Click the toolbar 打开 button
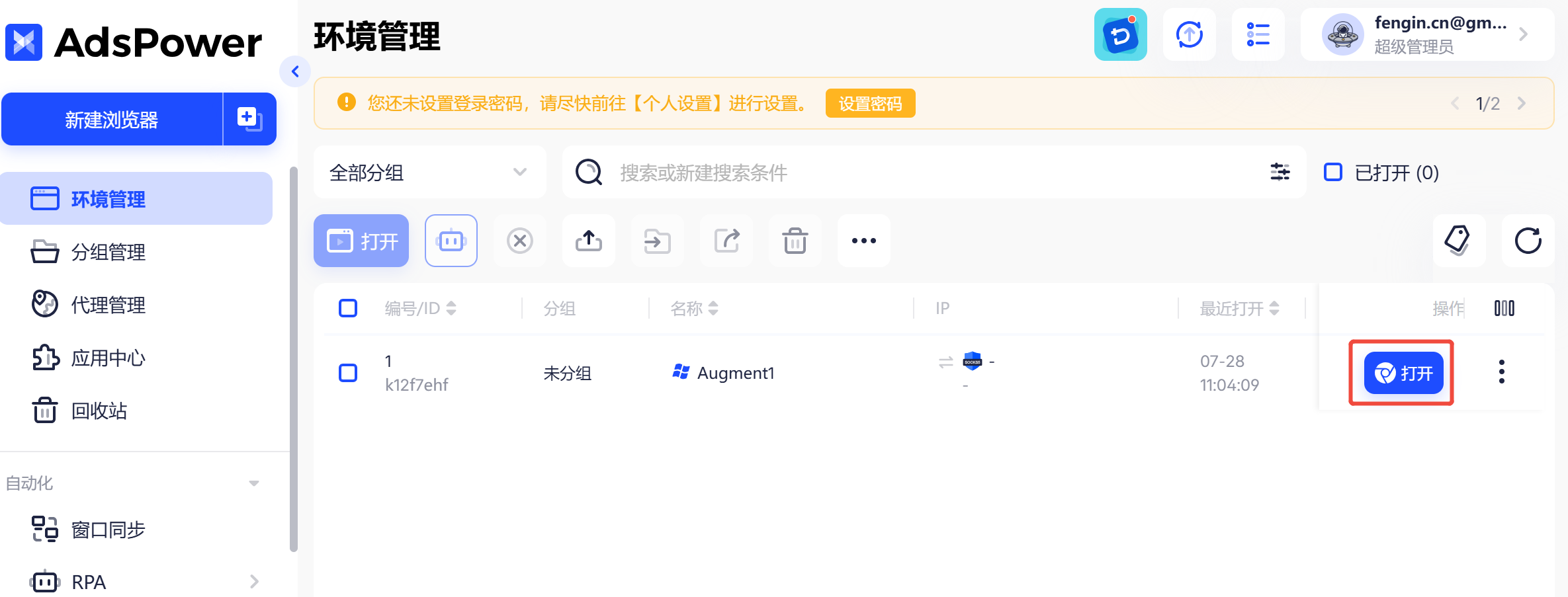 point(361,241)
